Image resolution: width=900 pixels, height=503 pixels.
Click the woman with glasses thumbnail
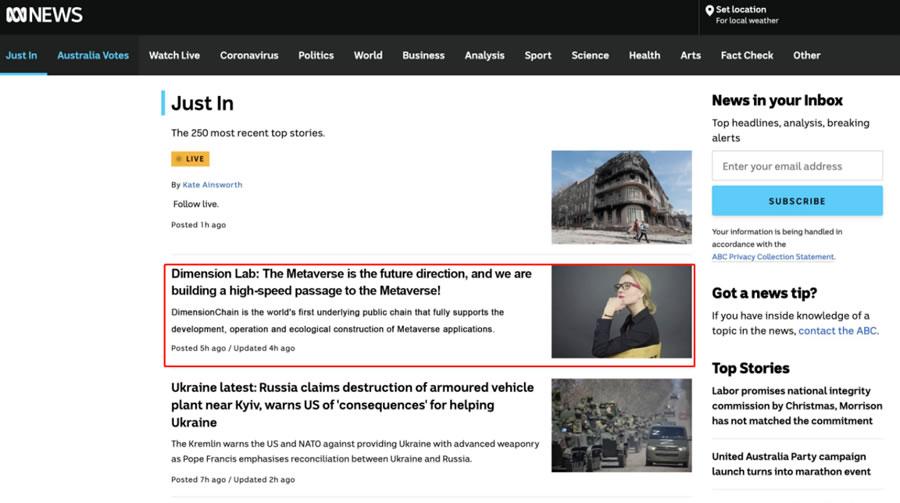[x=622, y=311]
